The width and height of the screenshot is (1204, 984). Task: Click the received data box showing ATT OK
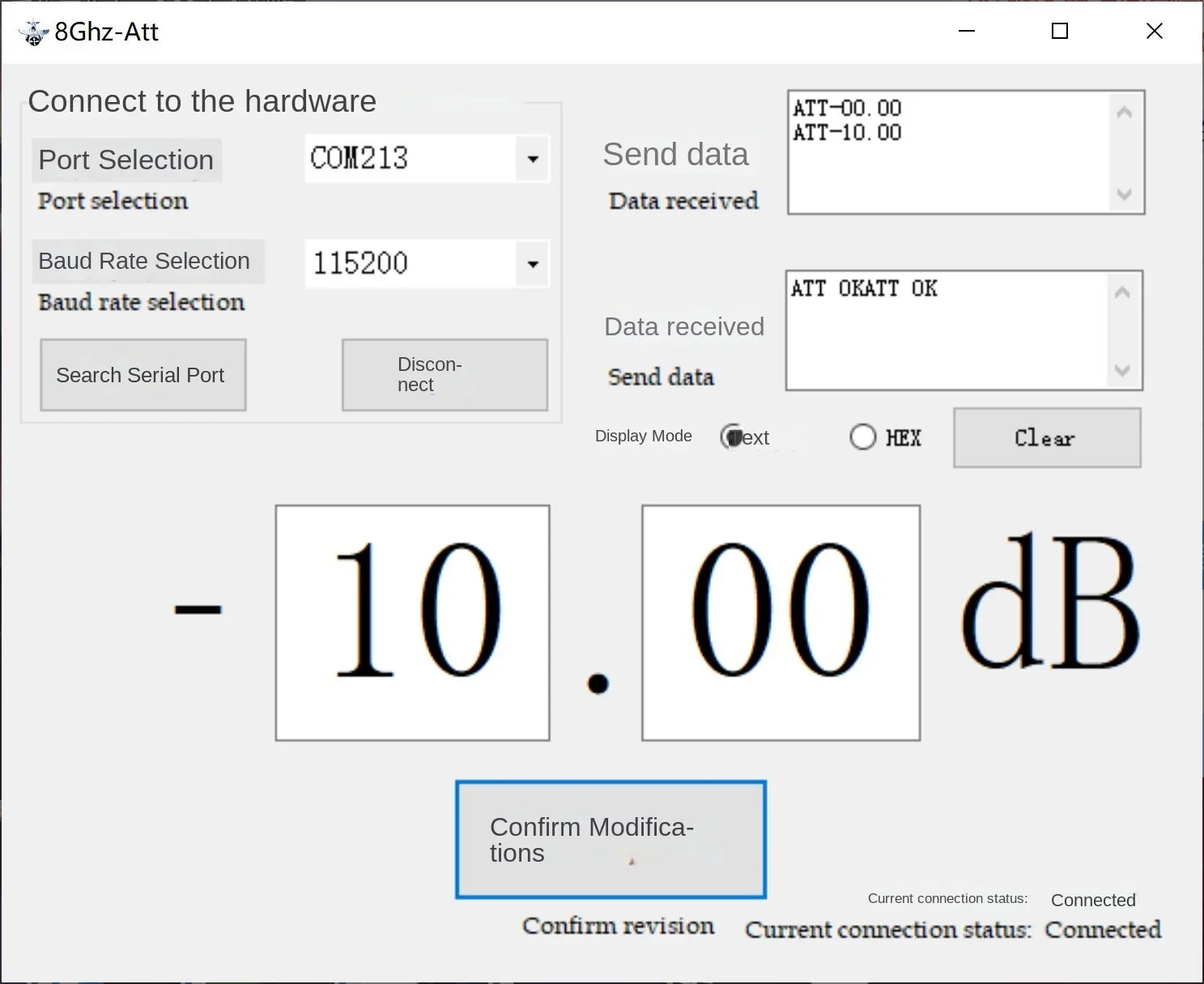[964, 330]
